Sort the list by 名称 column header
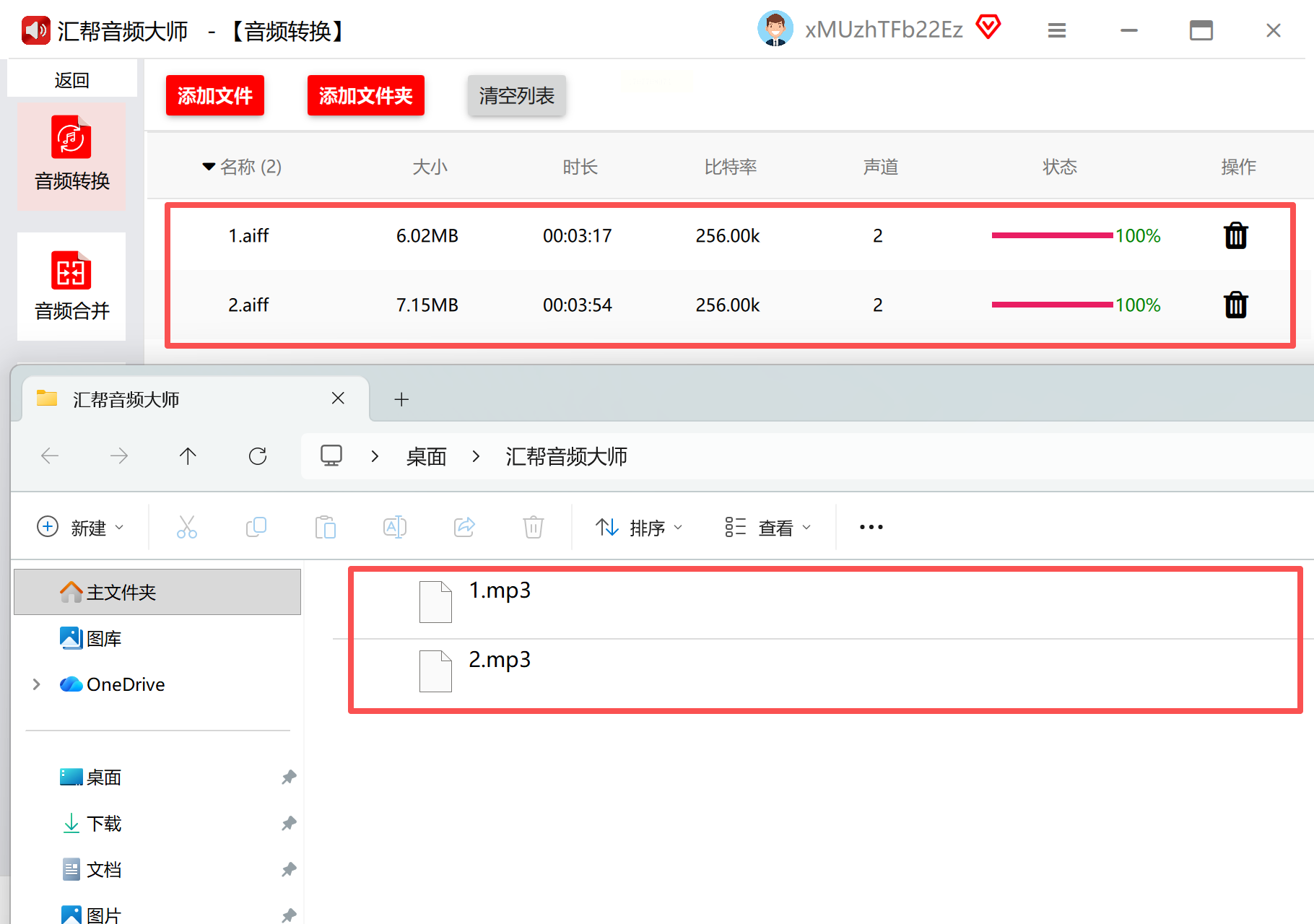 click(250, 167)
